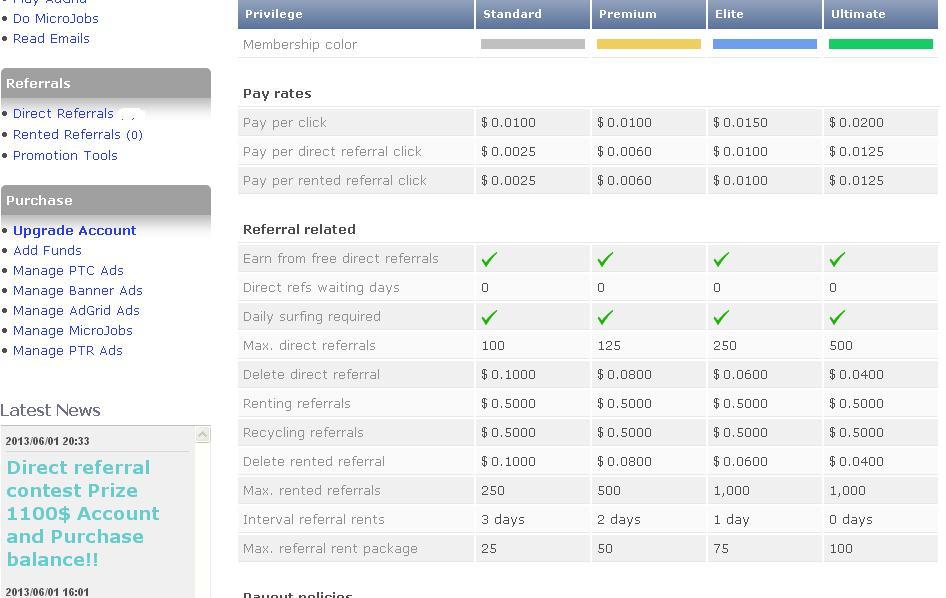This screenshot has height=598, width=946.
Task: Open Promotion Tools link
Action: tap(65, 156)
